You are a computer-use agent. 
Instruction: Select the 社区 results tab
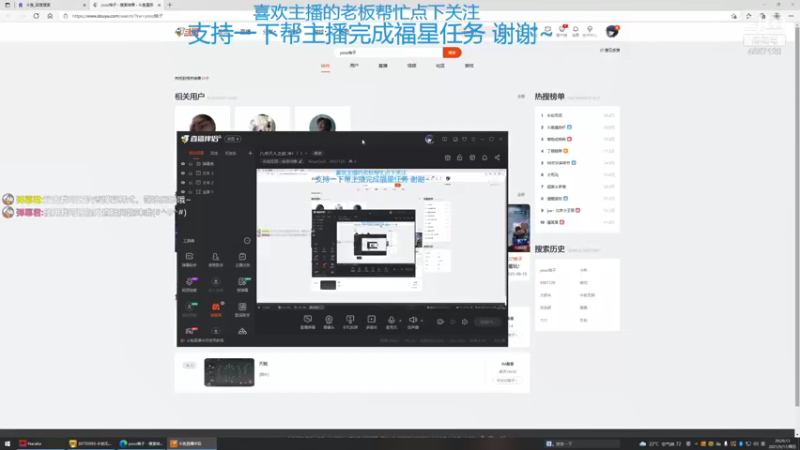coord(440,66)
